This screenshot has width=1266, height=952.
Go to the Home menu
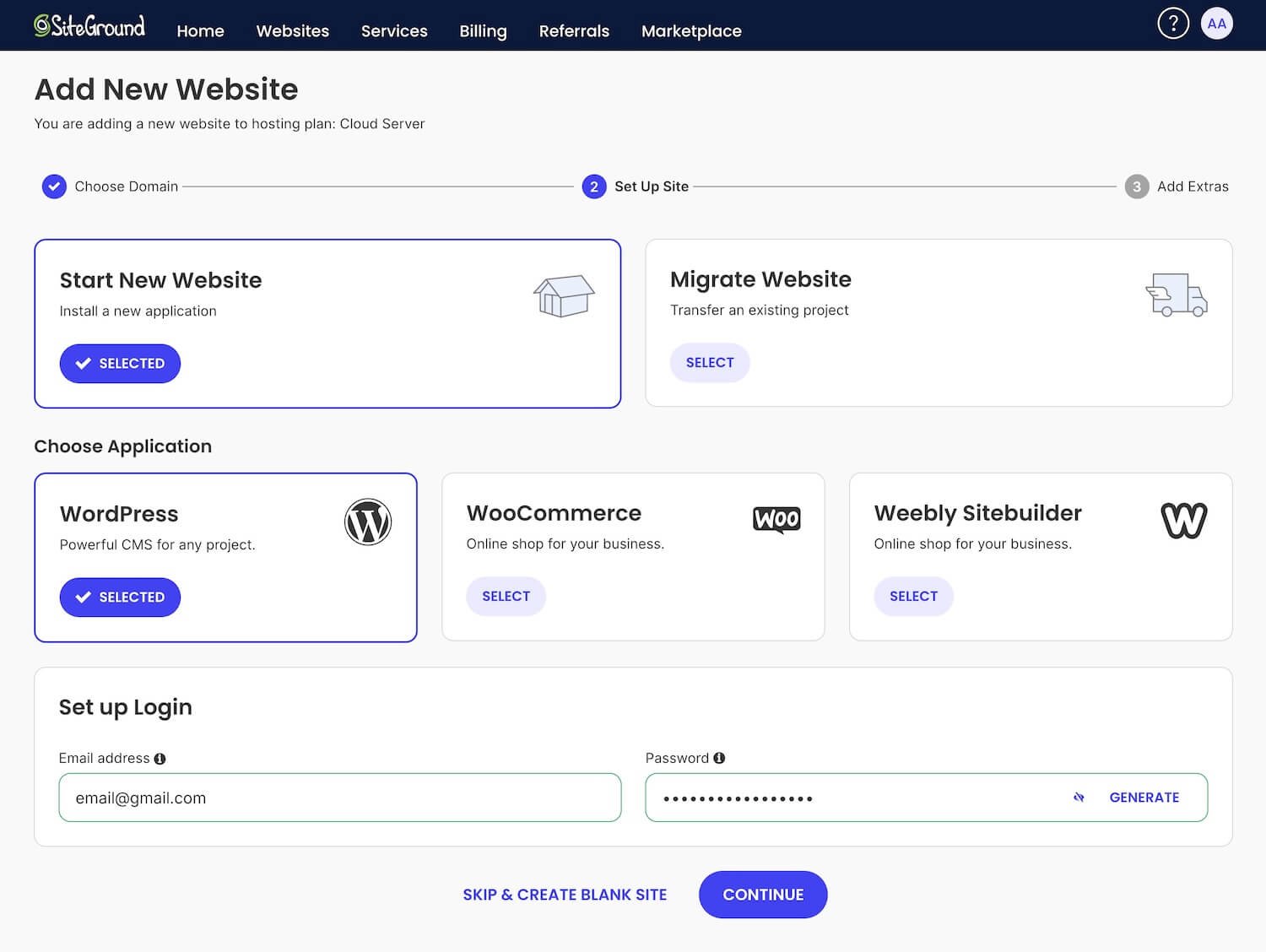[201, 31]
